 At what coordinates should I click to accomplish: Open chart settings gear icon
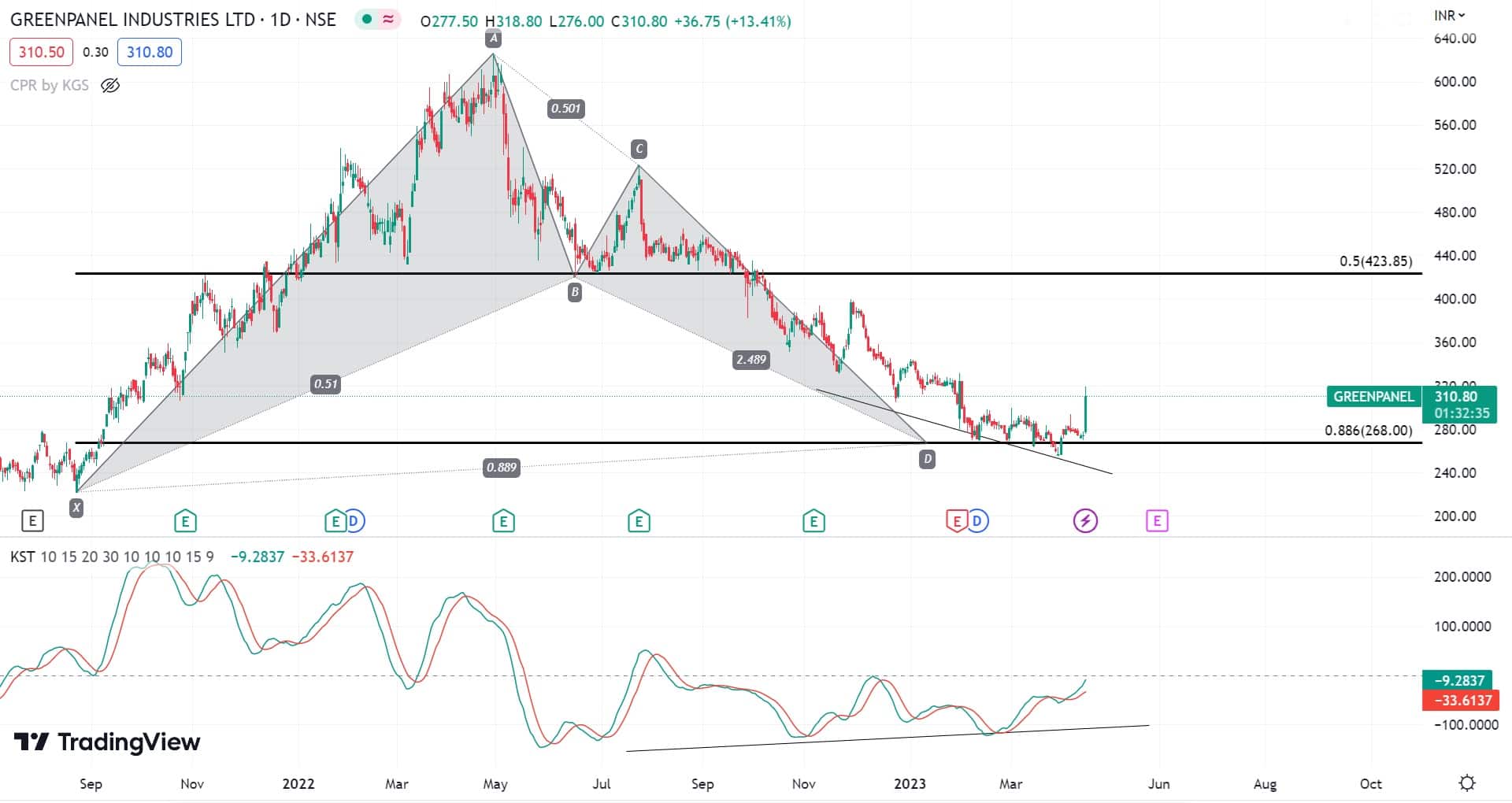coord(1466,783)
